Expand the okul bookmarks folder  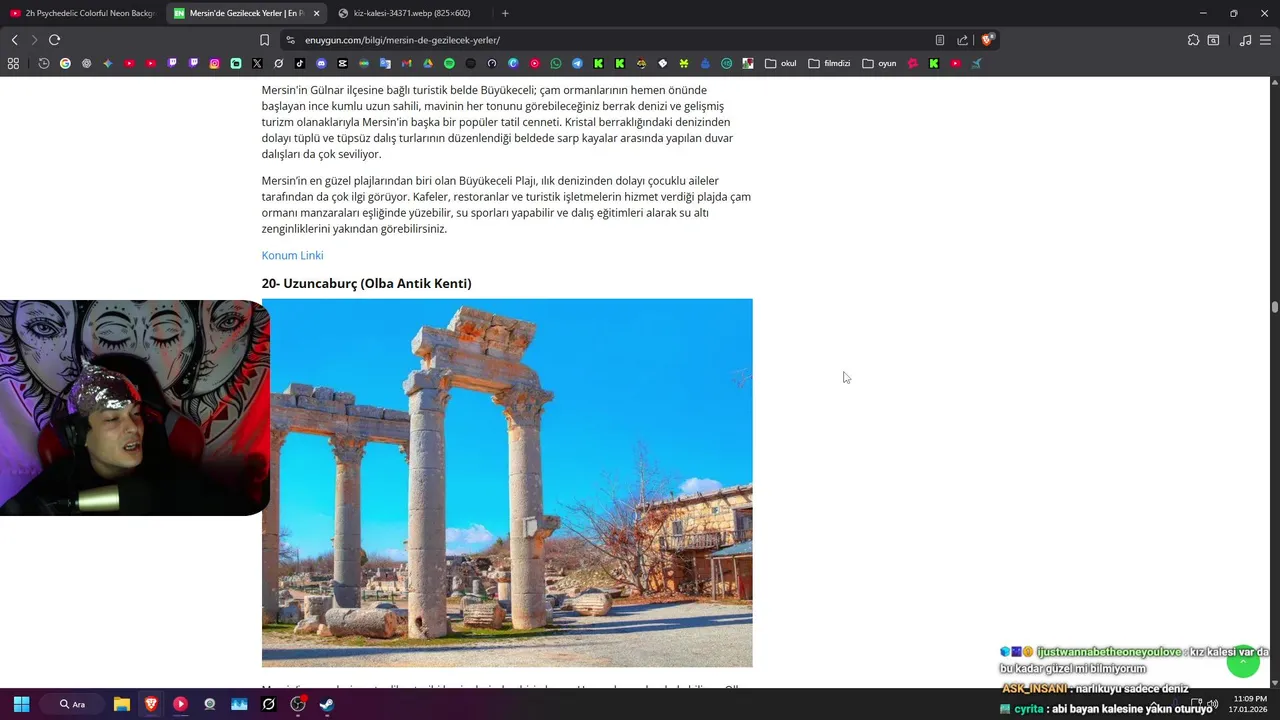780,63
